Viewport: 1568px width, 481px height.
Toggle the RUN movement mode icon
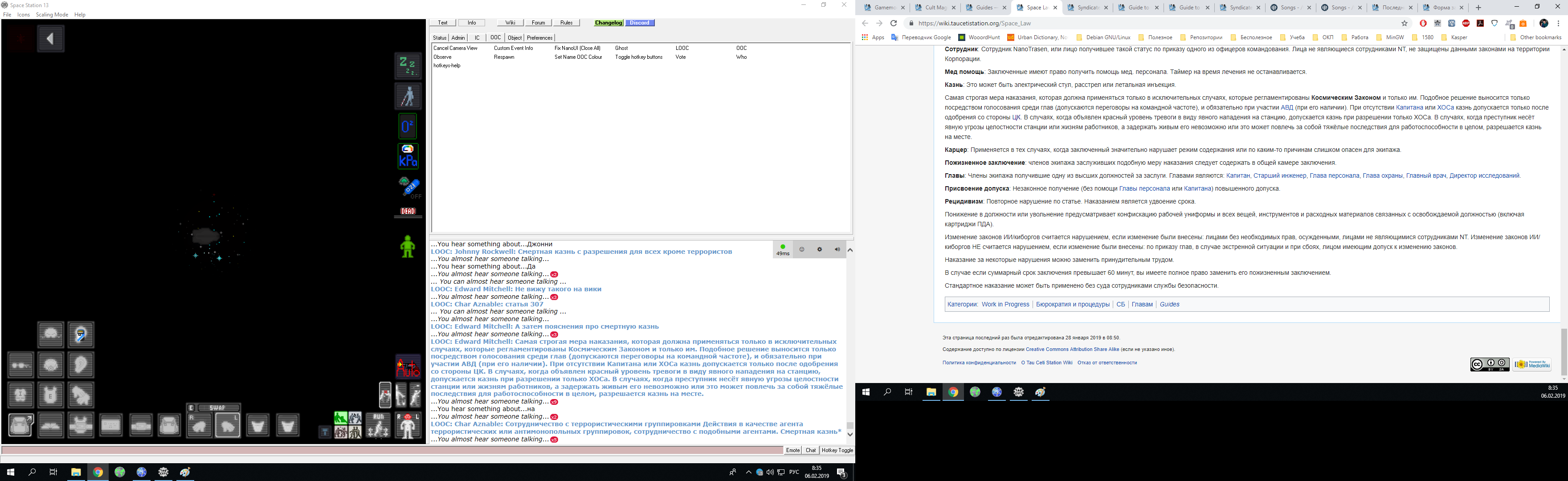(x=378, y=425)
